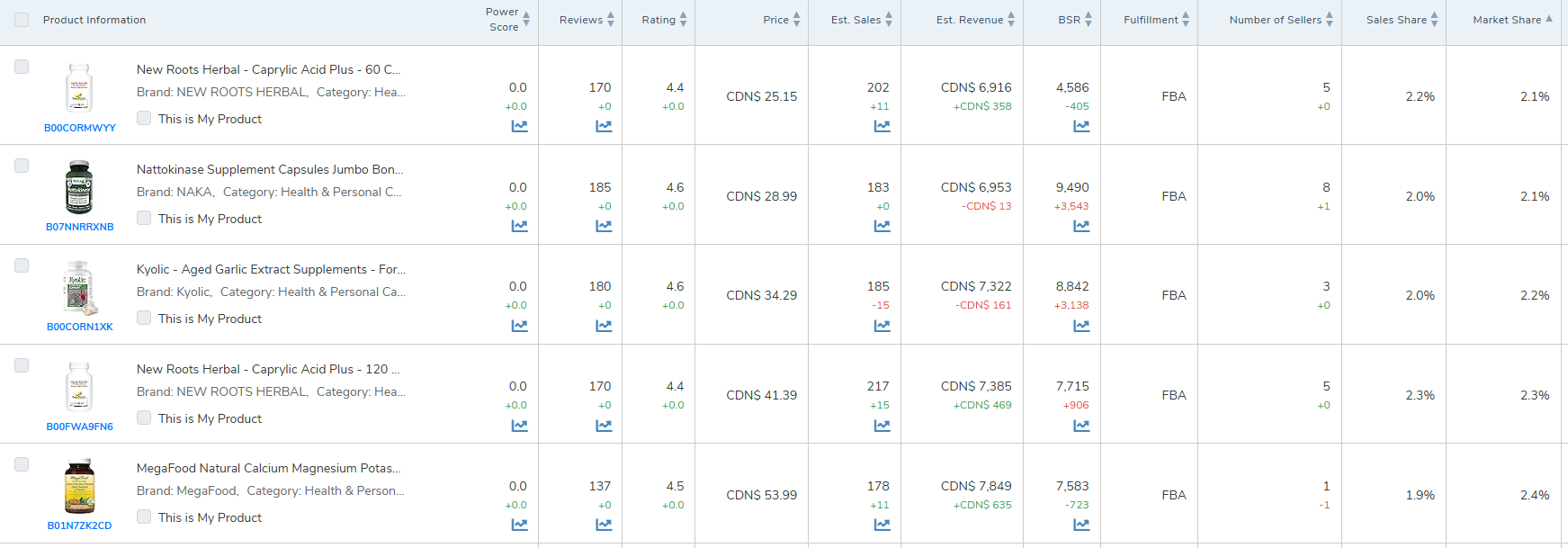Check 'This is My Product' for Kyolic

point(144,318)
